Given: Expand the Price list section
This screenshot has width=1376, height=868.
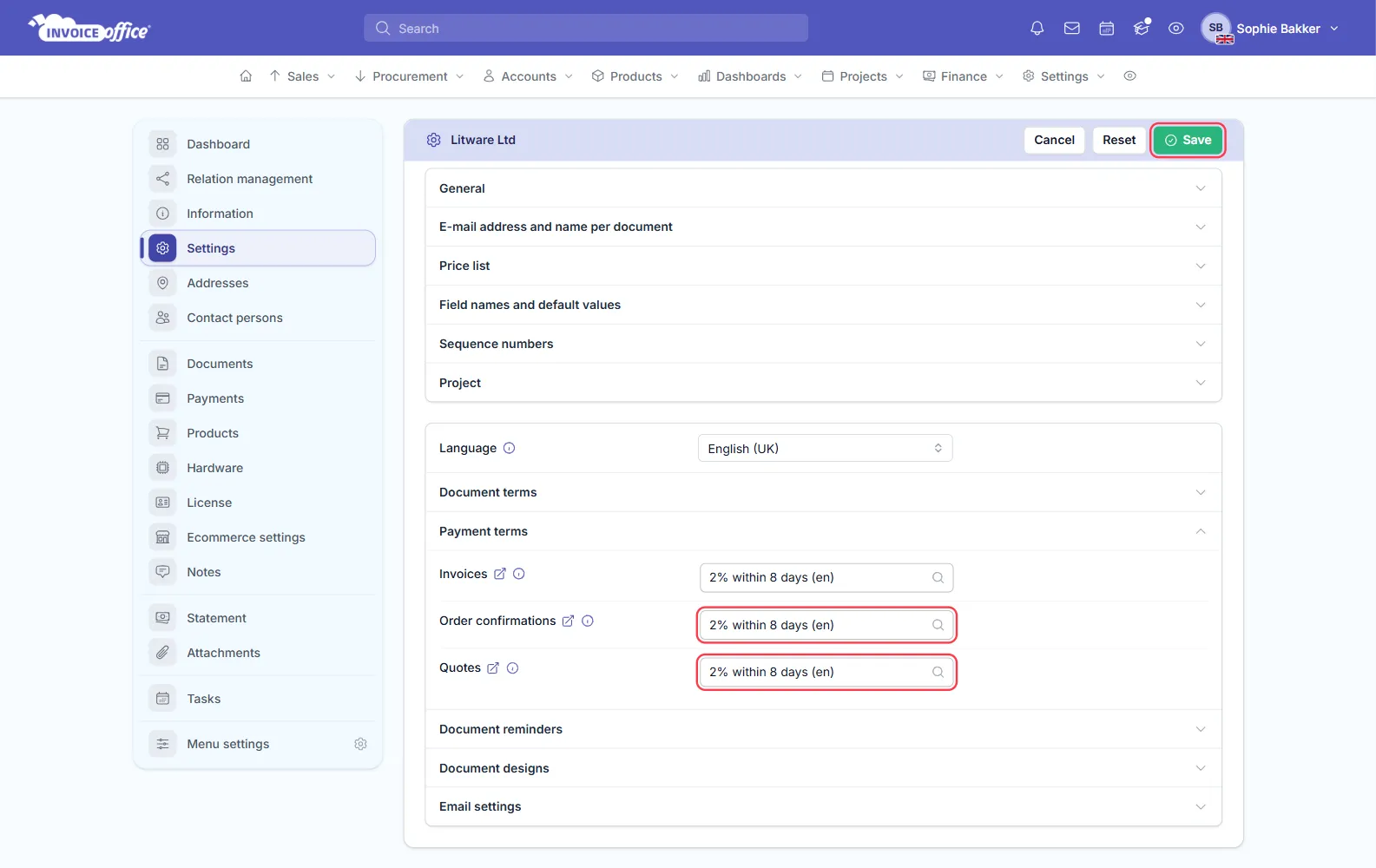Looking at the screenshot, I should point(823,266).
